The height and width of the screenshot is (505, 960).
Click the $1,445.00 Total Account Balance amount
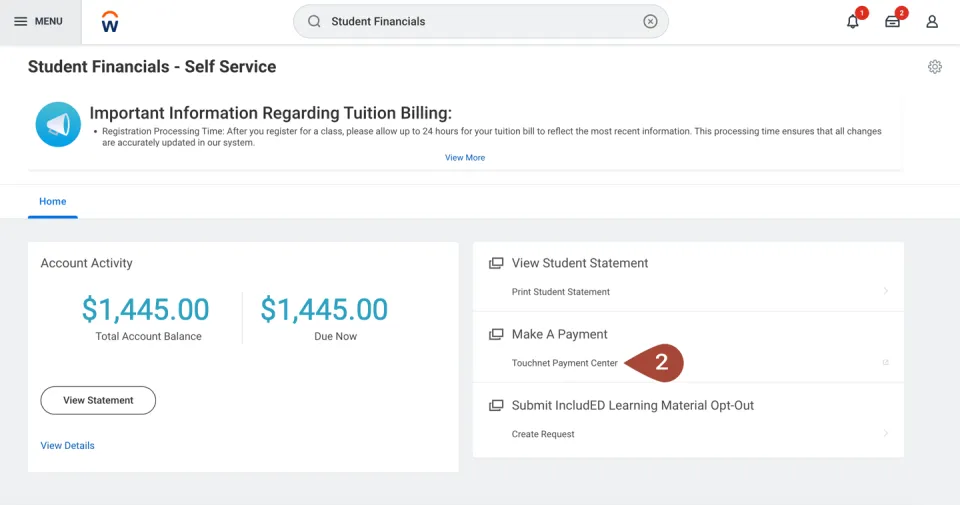click(x=146, y=309)
